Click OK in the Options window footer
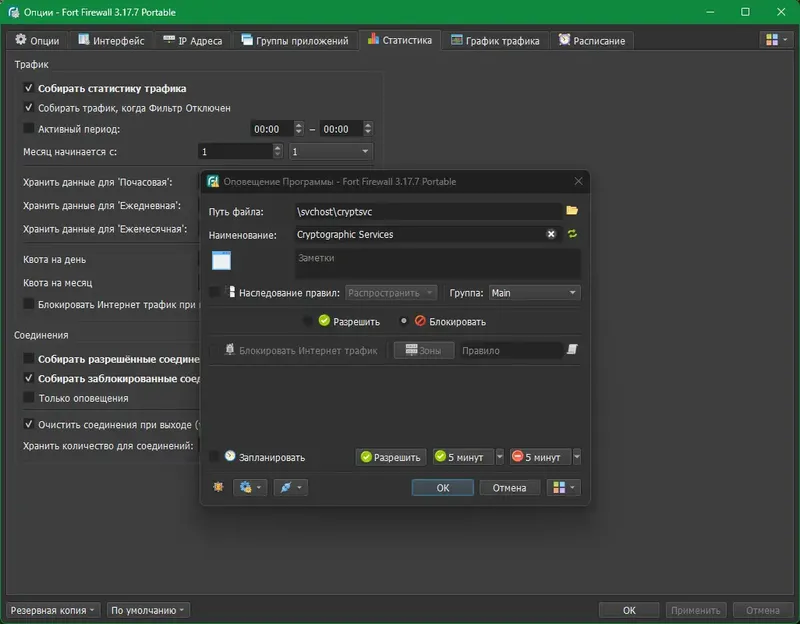This screenshot has height=624, width=800. coord(629,610)
